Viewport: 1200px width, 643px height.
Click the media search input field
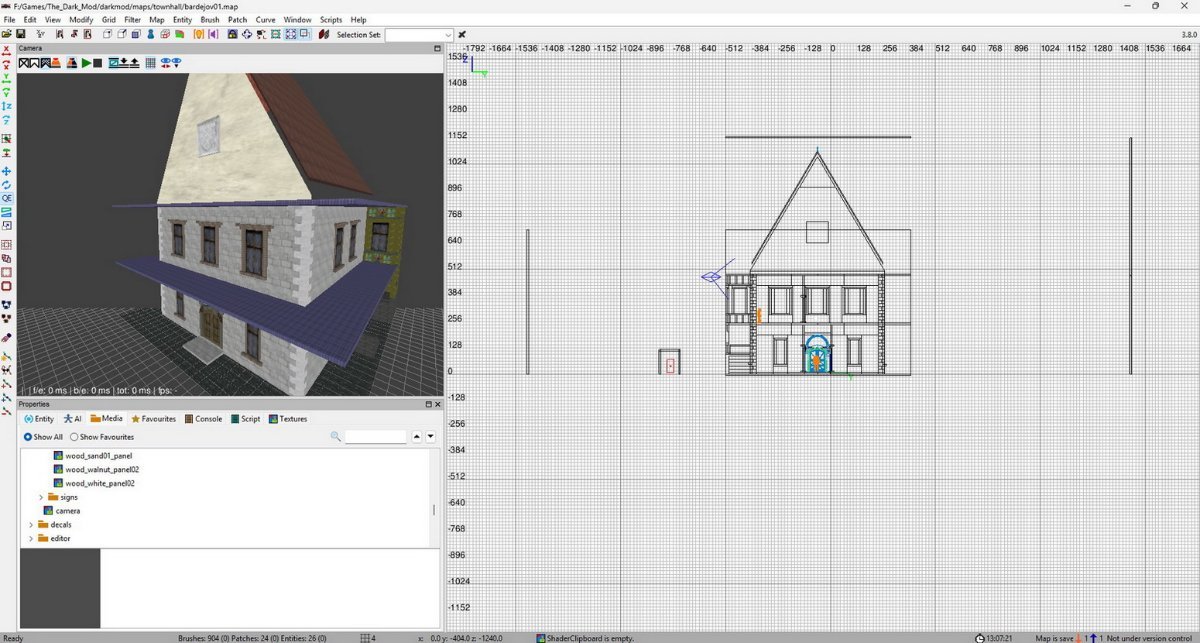376,437
